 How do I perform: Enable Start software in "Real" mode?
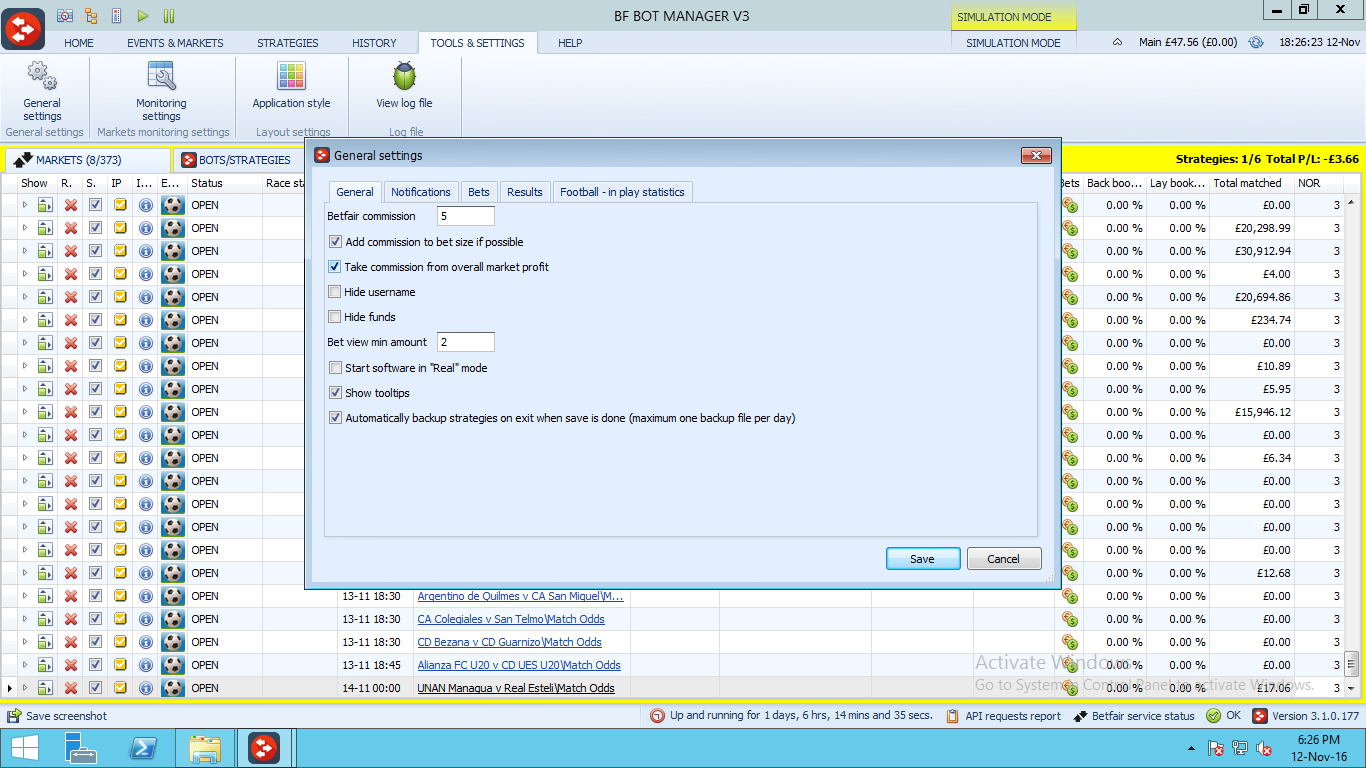tap(336, 368)
